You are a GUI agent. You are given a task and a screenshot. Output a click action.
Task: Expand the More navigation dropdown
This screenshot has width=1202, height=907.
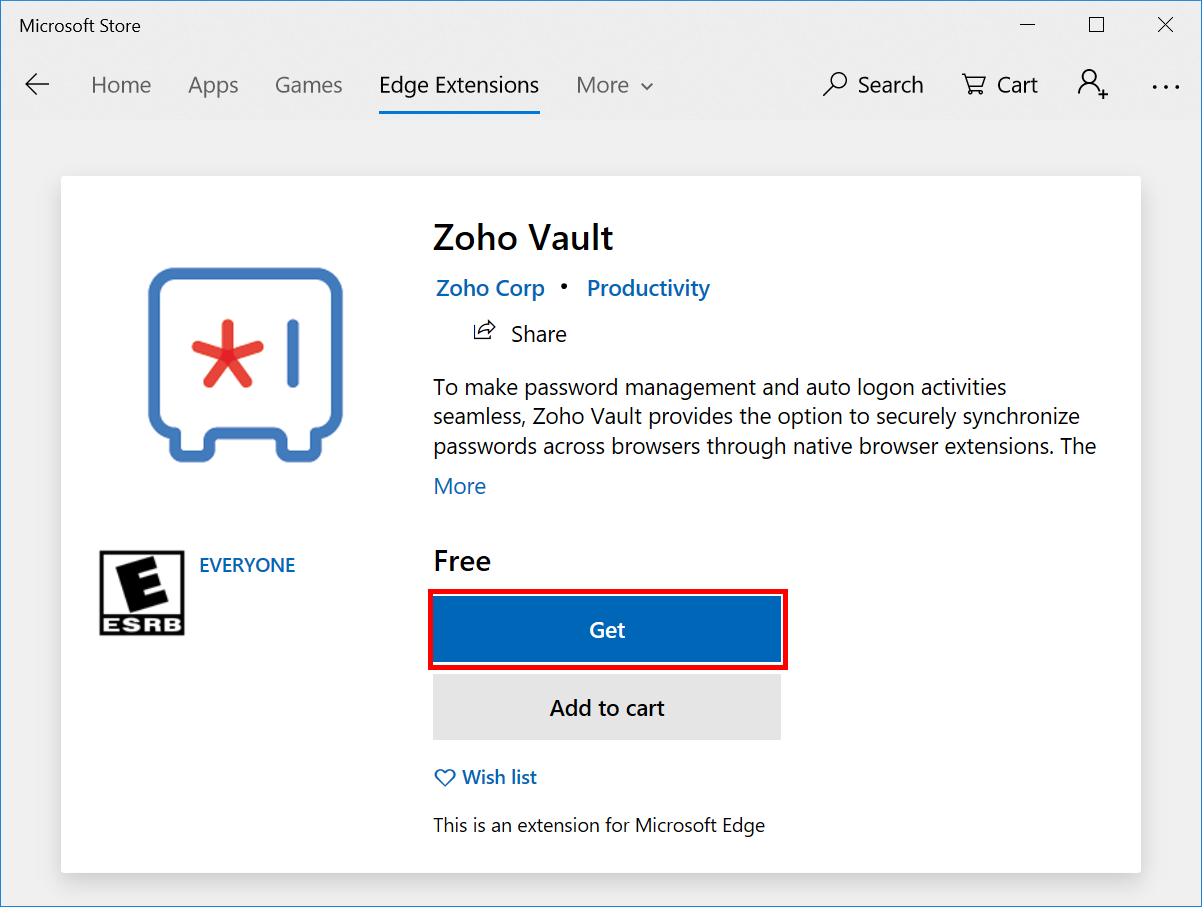click(x=614, y=86)
